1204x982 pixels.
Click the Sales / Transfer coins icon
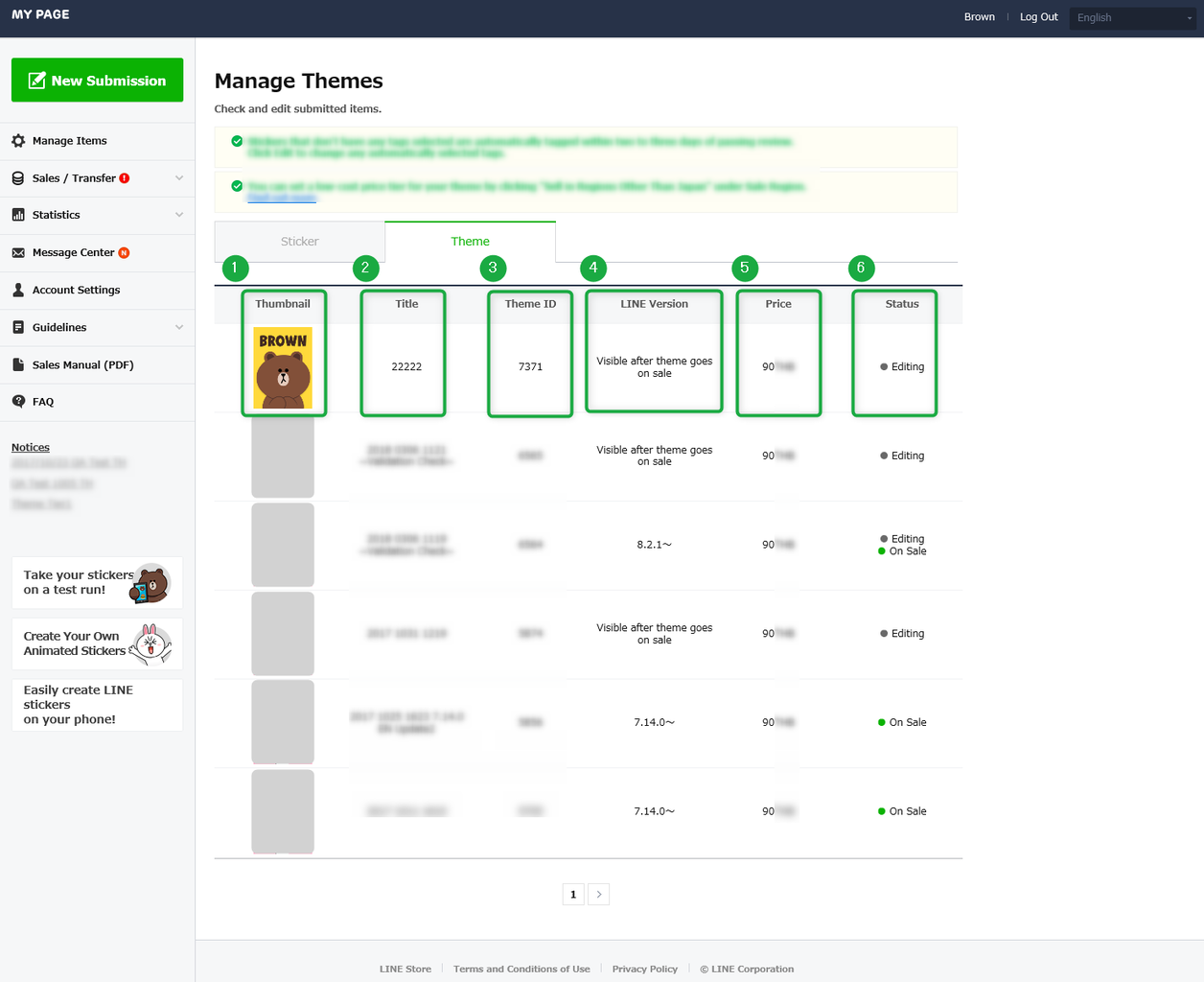point(18,178)
